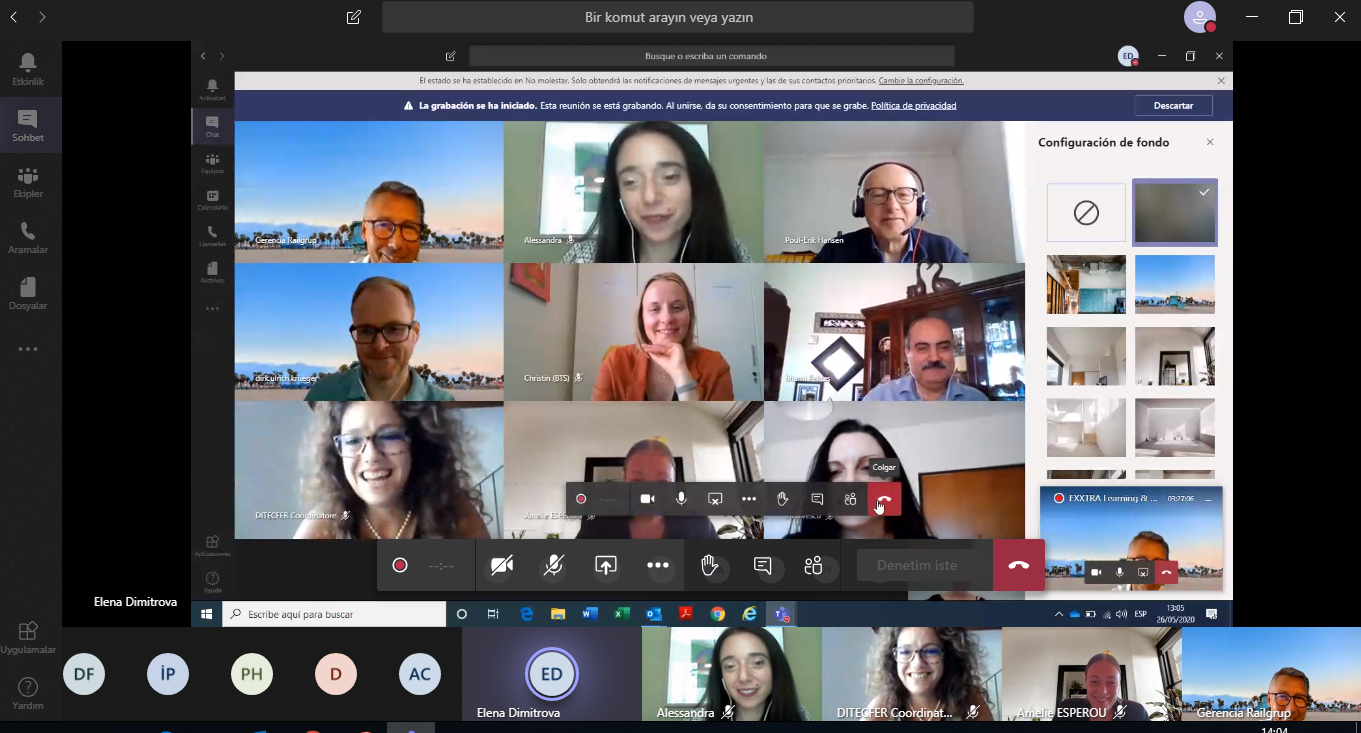Open the meeting chat conversation panel
Screen dimensions: 1361x733
pos(762,565)
